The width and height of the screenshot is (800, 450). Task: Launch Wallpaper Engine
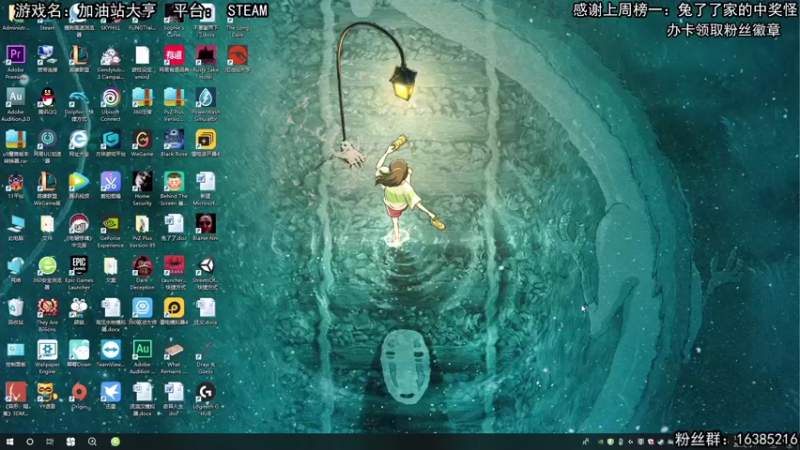pos(47,351)
